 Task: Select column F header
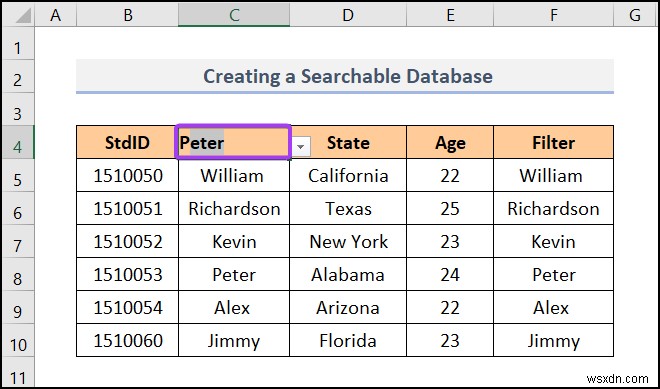point(554,16)
